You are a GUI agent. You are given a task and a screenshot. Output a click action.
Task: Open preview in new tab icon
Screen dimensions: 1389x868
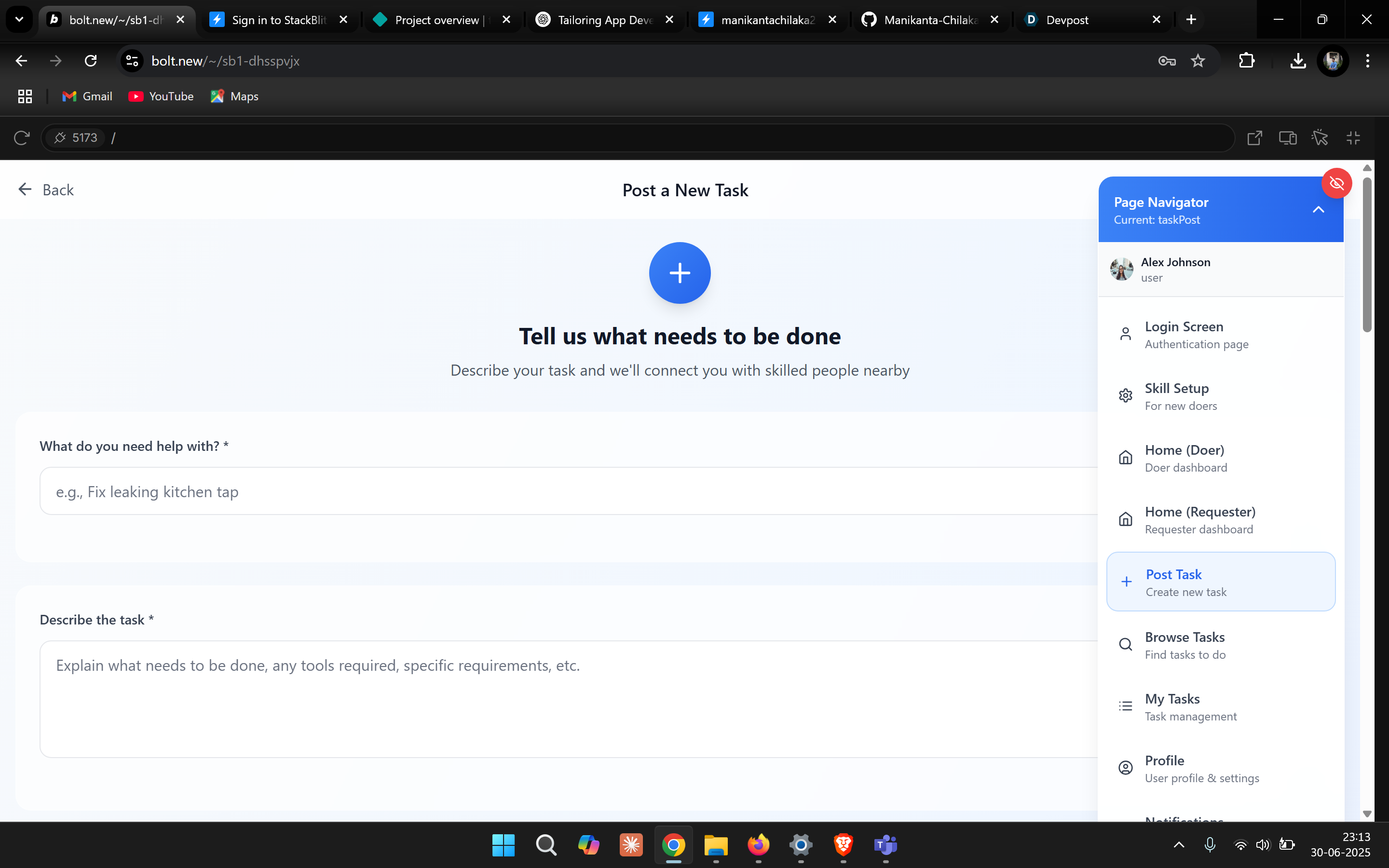pyautogui.click(x=1254, y=138)
